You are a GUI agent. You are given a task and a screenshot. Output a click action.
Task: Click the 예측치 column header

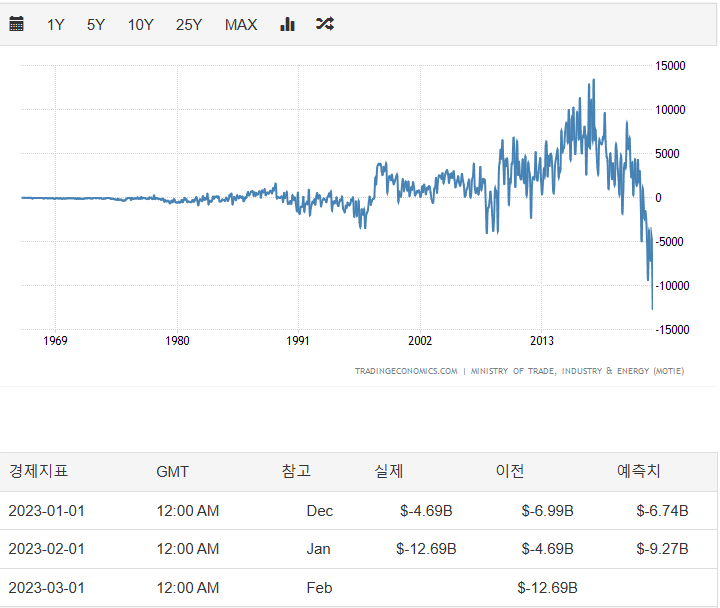click(x=638, y=471)
